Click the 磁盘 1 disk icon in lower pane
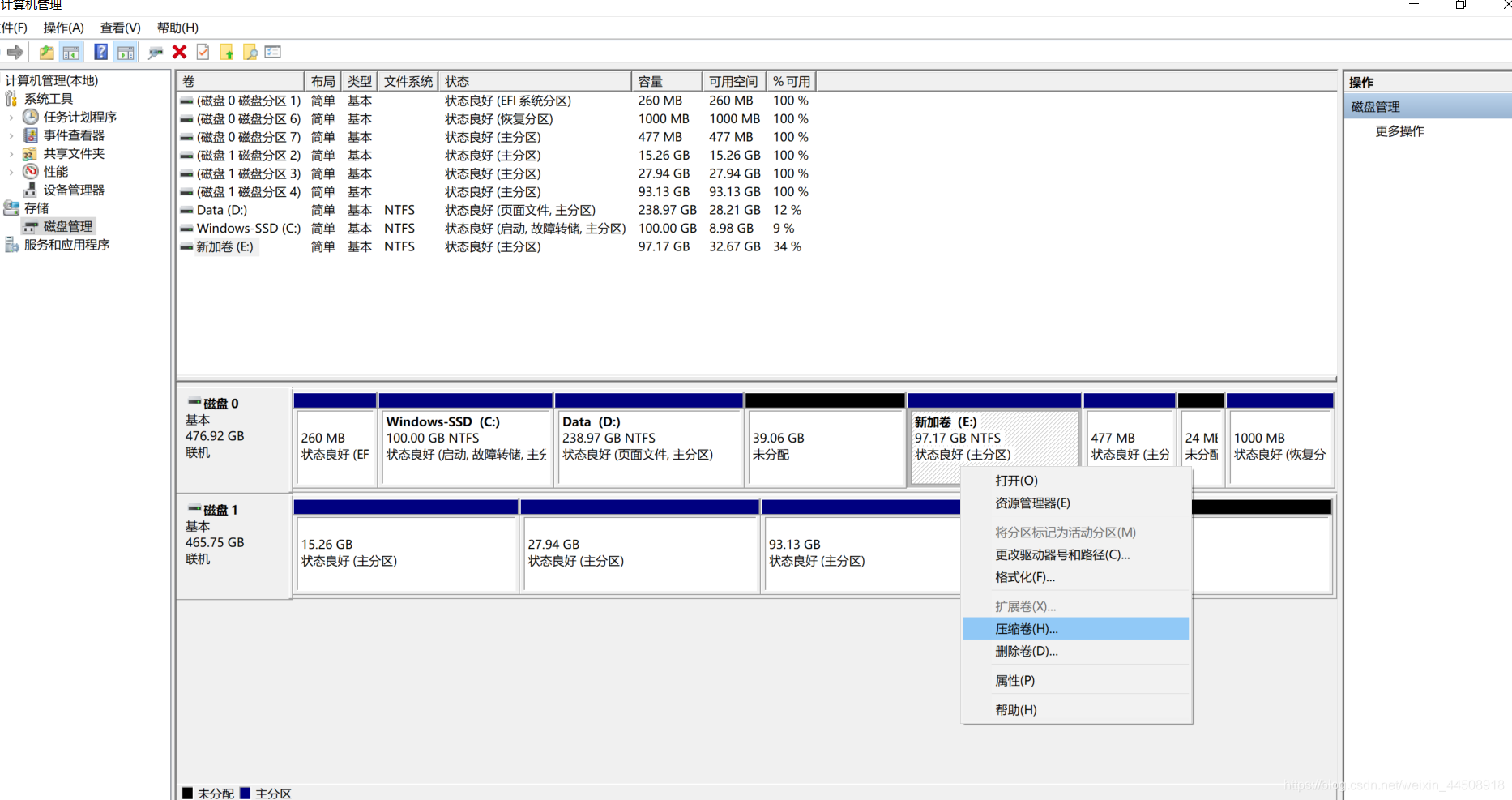Viewport: 1512px width, 800px height. (194, 508)
